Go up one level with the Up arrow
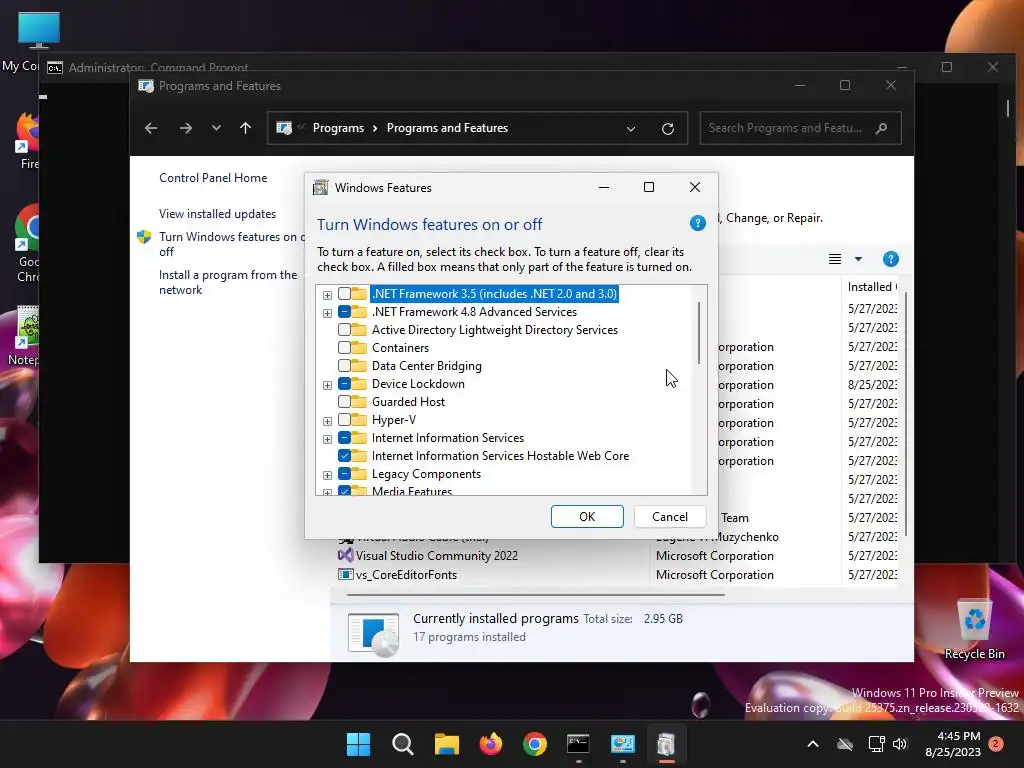Screen dimensions: 1024x768 pyautogui.click(x=246, y=128)
